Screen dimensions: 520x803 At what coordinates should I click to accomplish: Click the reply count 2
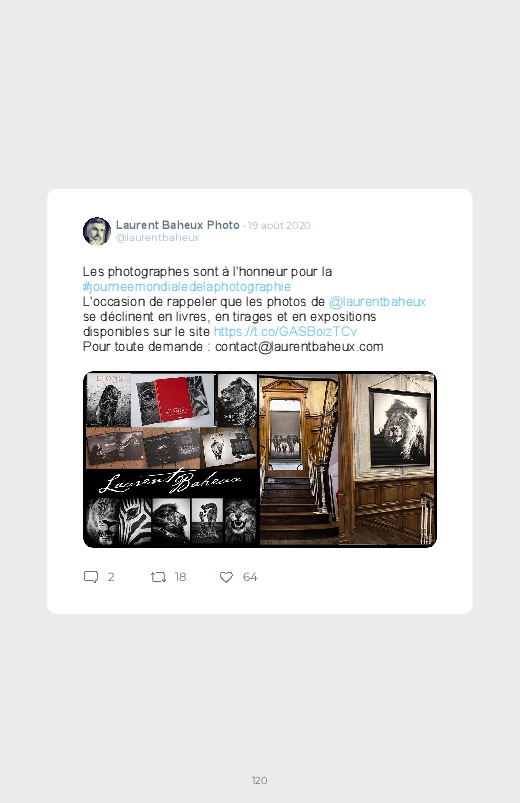tap(111, 577)
